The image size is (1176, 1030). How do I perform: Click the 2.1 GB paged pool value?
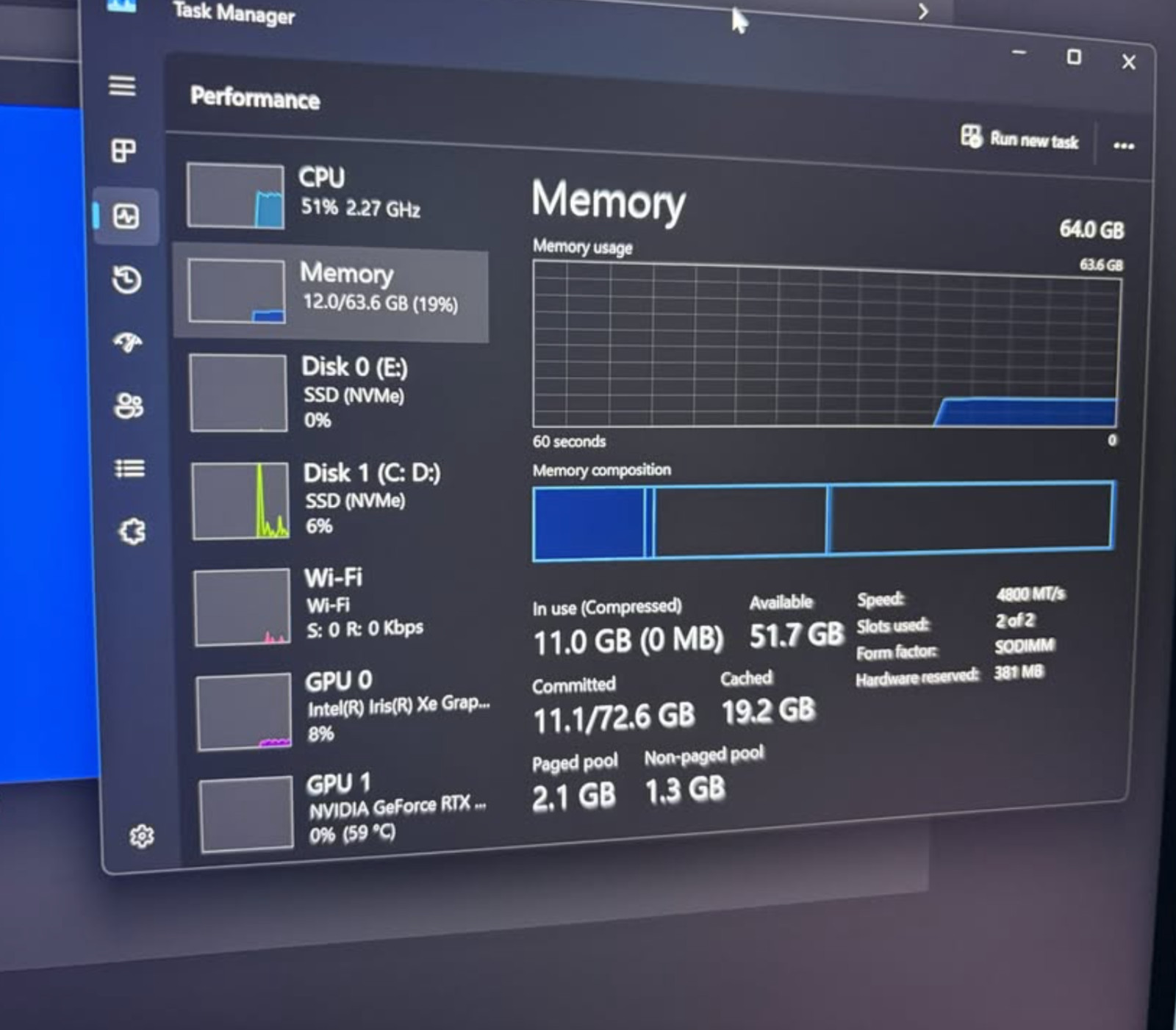pyautogui.click(x=574, y=797)
